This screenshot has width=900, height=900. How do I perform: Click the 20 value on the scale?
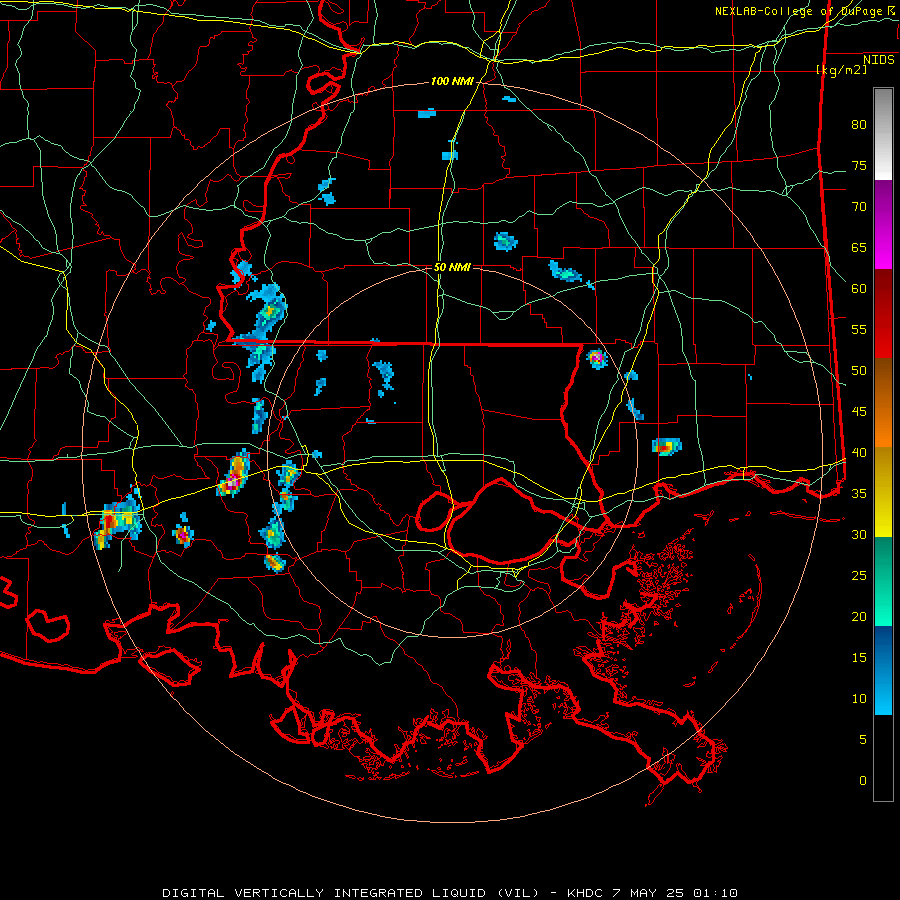pos(859,616)
